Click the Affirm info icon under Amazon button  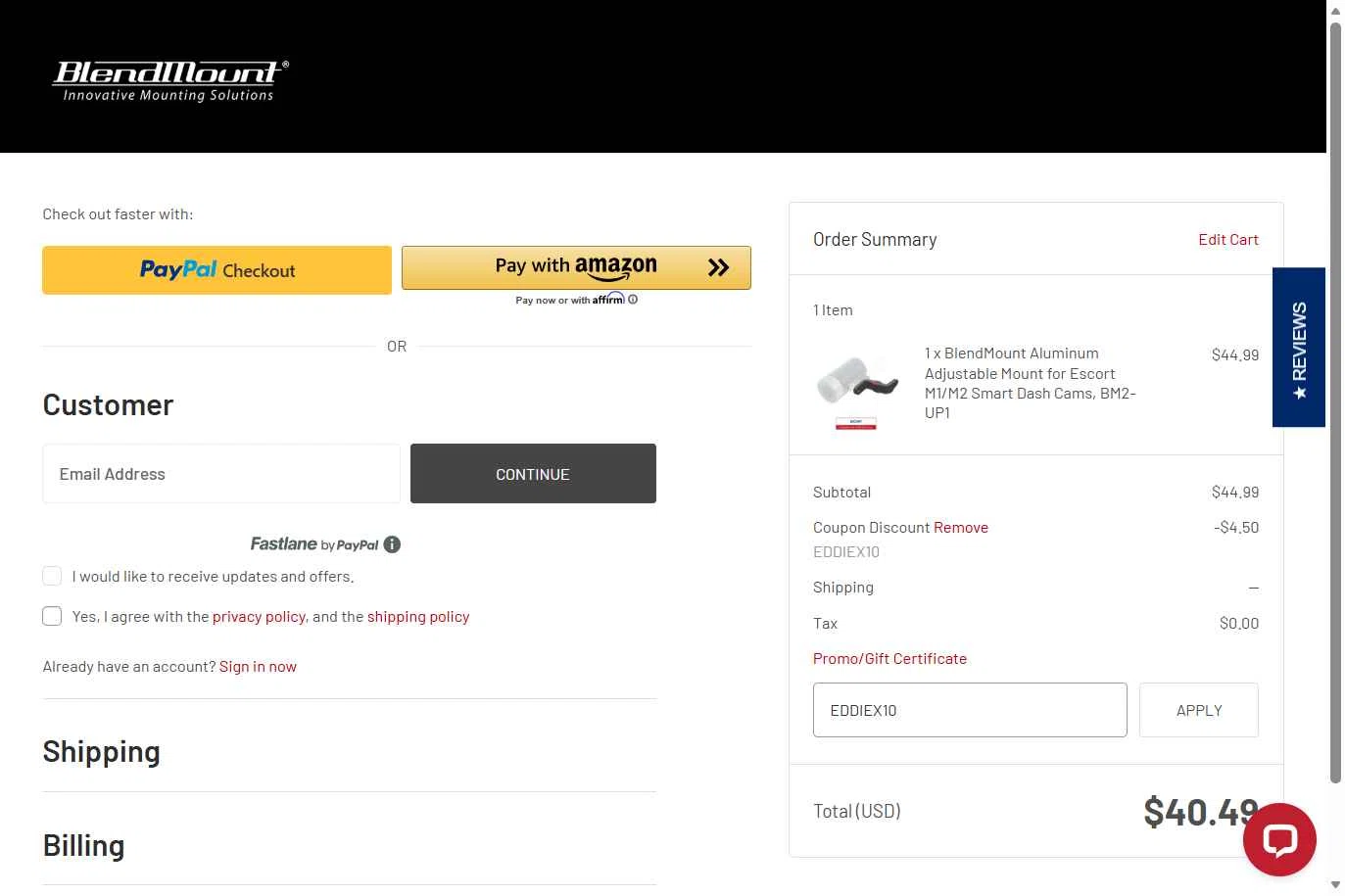pos(633,300)
